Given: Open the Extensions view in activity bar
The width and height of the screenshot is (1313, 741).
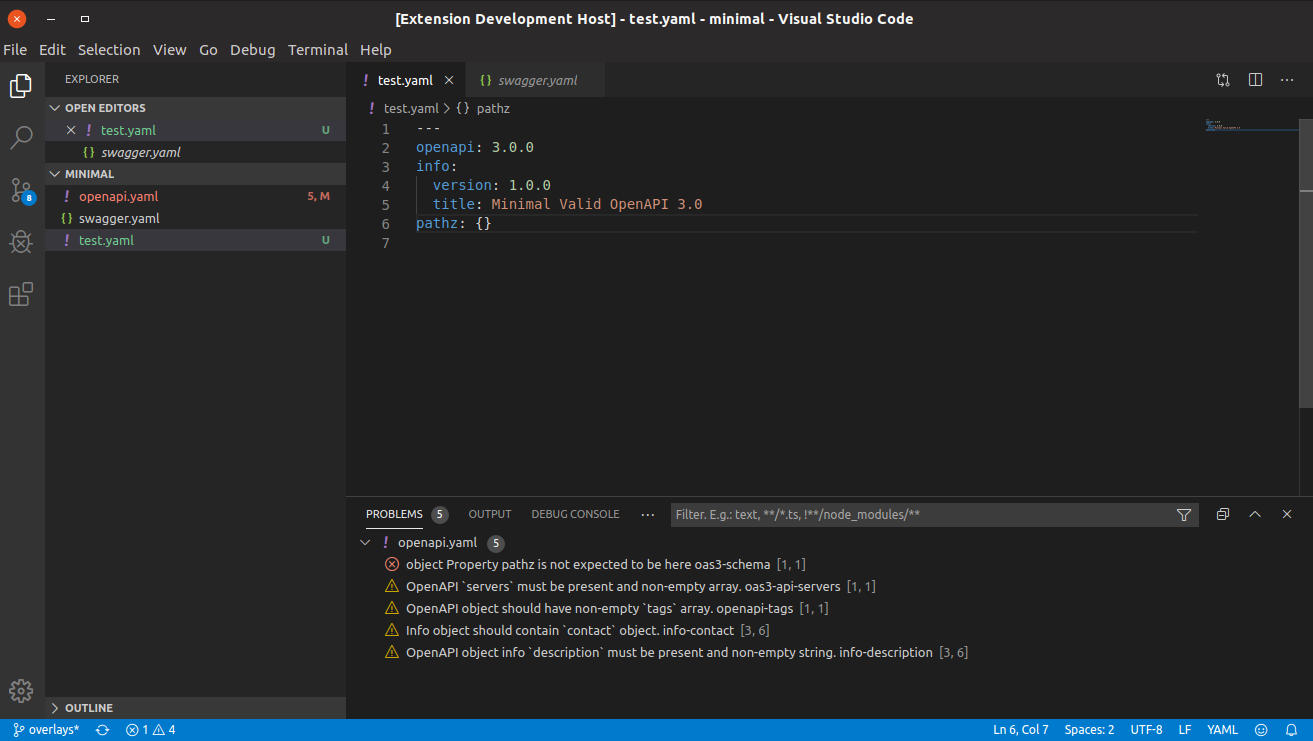Looking at the screenshot, I should 21,294.
